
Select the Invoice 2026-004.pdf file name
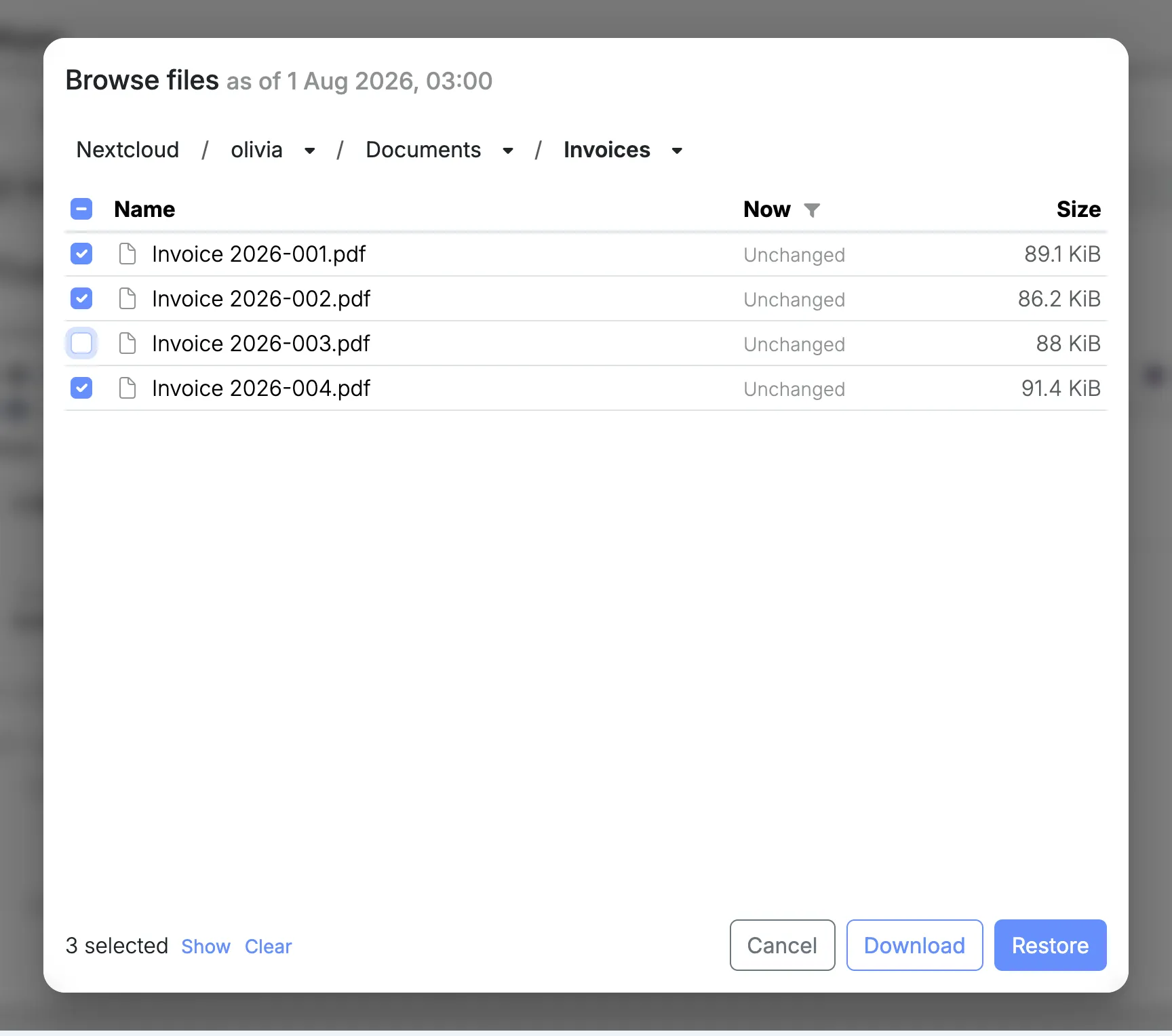(x=261, y=388)
